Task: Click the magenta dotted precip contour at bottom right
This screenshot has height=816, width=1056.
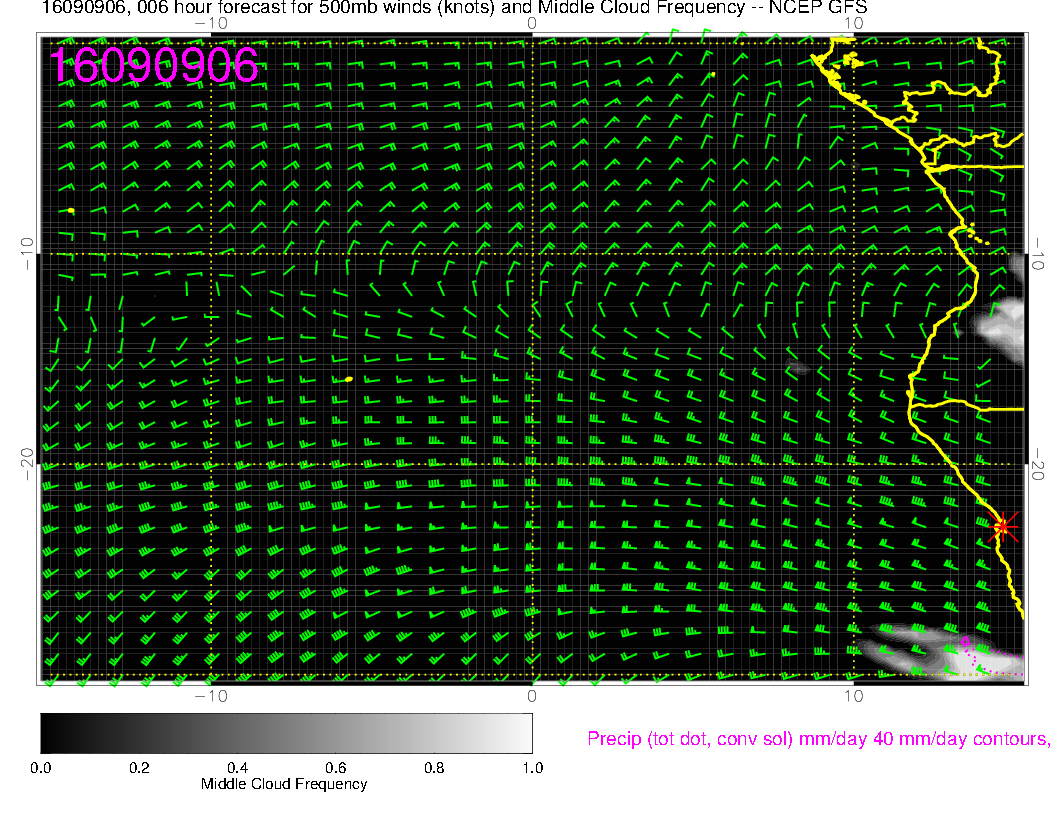Action: (x=968, y=648)
